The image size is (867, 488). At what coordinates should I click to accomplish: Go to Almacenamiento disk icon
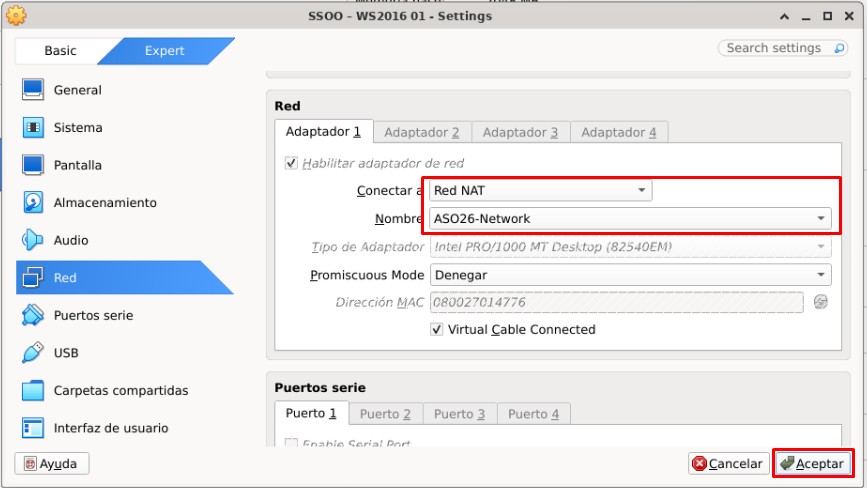click(x=33, y=202)
